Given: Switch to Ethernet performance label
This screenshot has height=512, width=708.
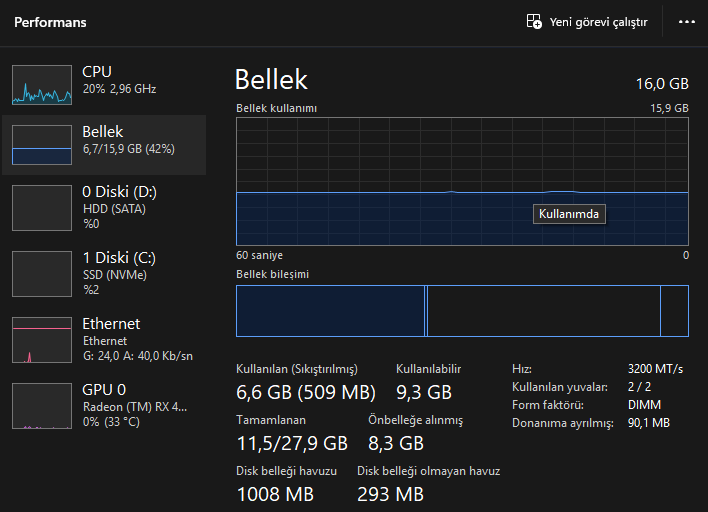Looking at the screenshot, I should [x=111, y=324].
